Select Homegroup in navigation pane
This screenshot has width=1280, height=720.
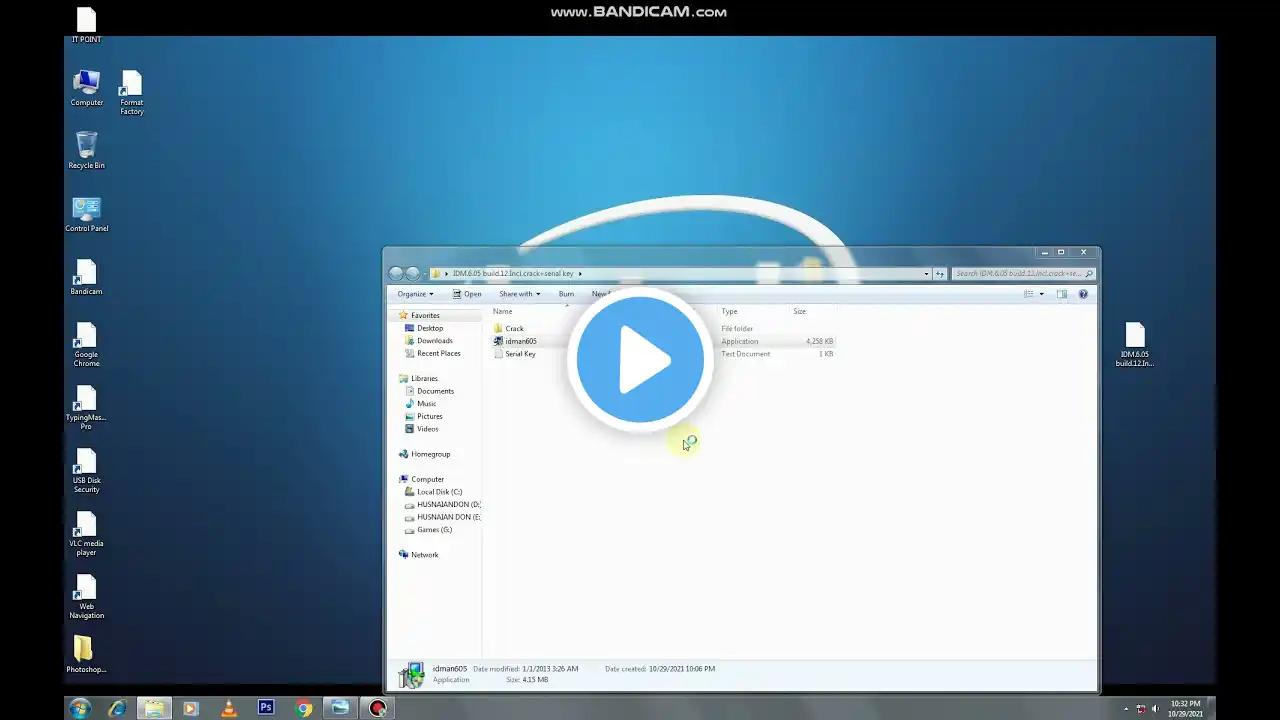[x=430, y=454]
